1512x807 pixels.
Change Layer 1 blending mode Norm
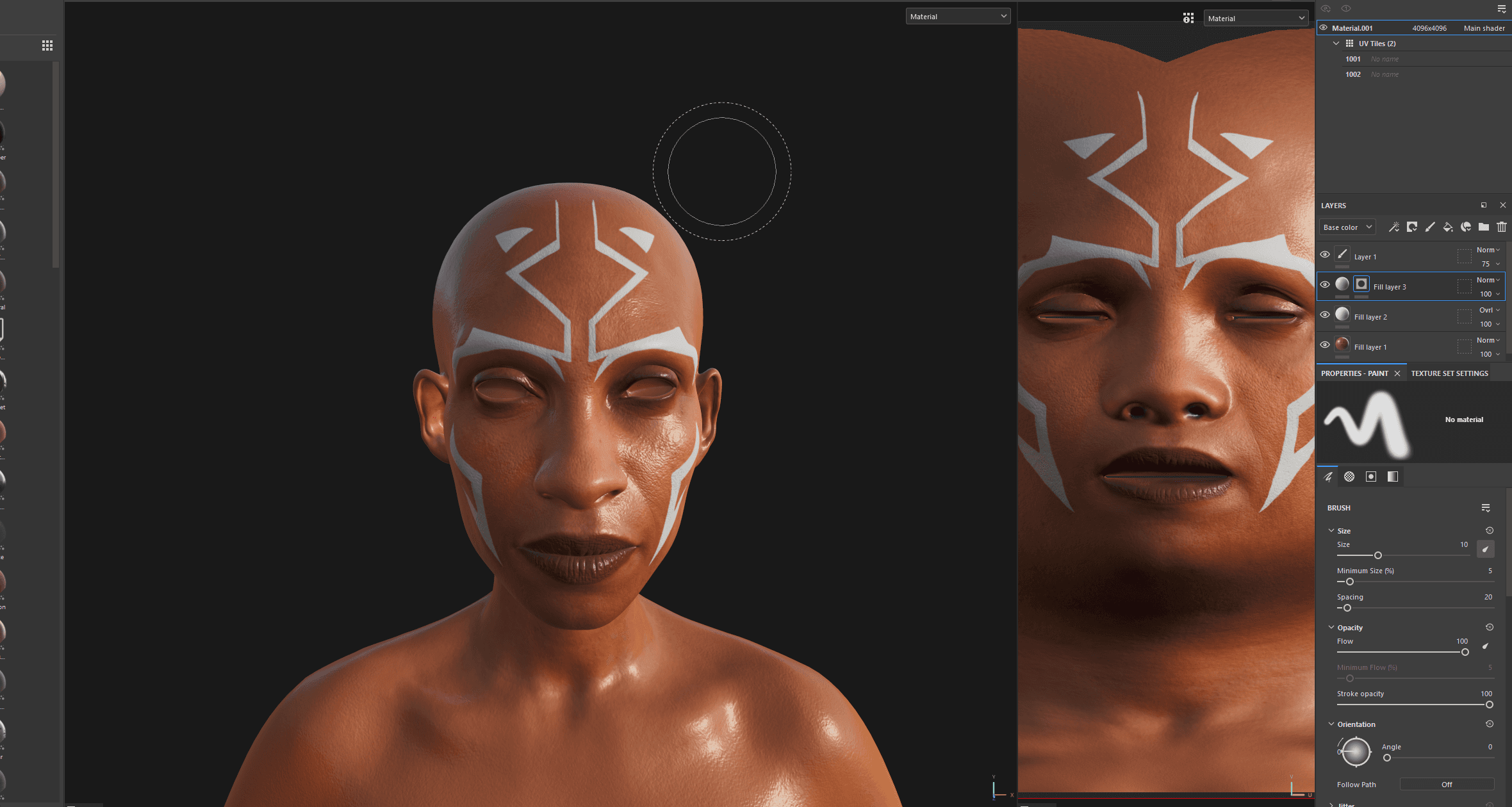(1488, 250)
